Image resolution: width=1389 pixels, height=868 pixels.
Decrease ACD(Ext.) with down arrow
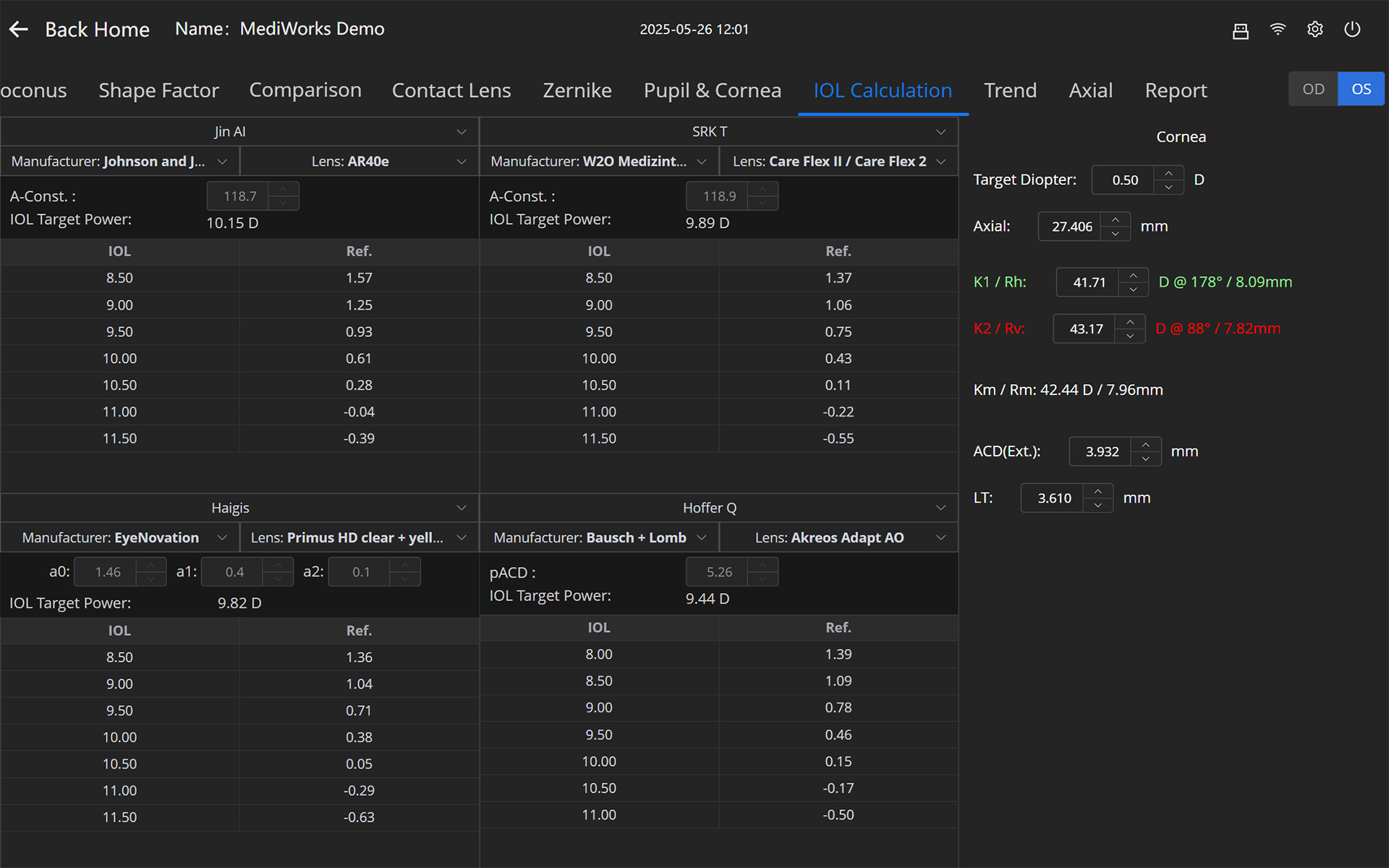(1146, 458)
